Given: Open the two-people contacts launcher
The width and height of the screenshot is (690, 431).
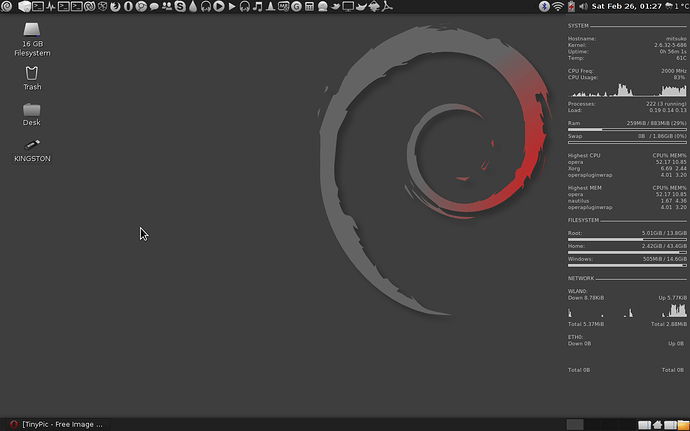Looking at the screenshot, I should click(167, 6).
